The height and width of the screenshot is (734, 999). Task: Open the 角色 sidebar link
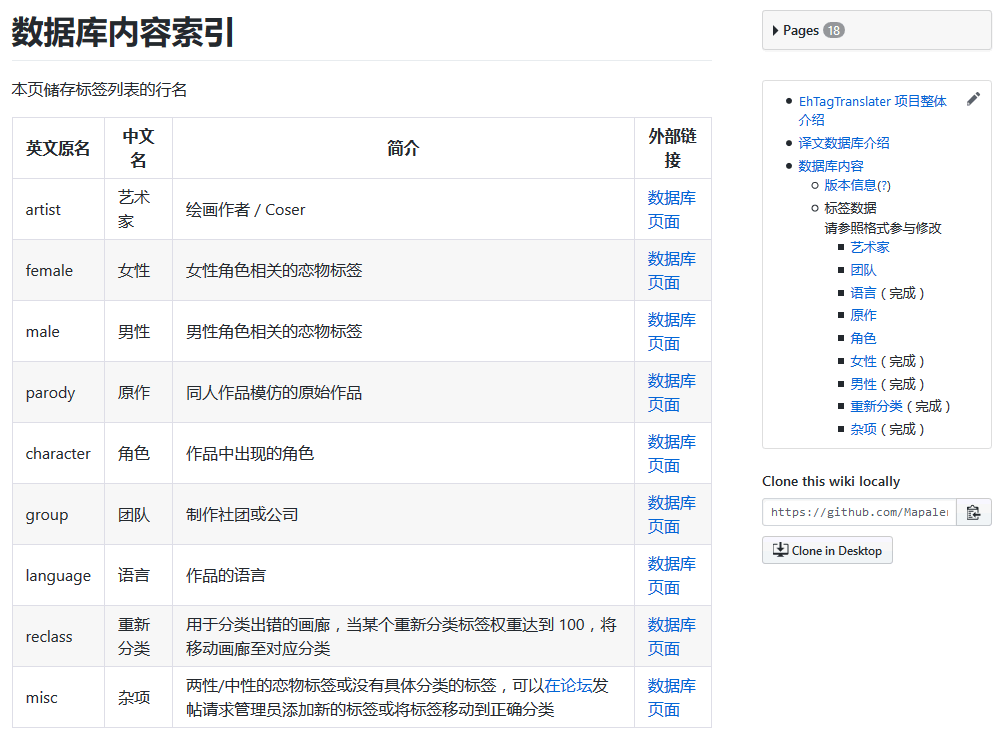pos(863,338)
